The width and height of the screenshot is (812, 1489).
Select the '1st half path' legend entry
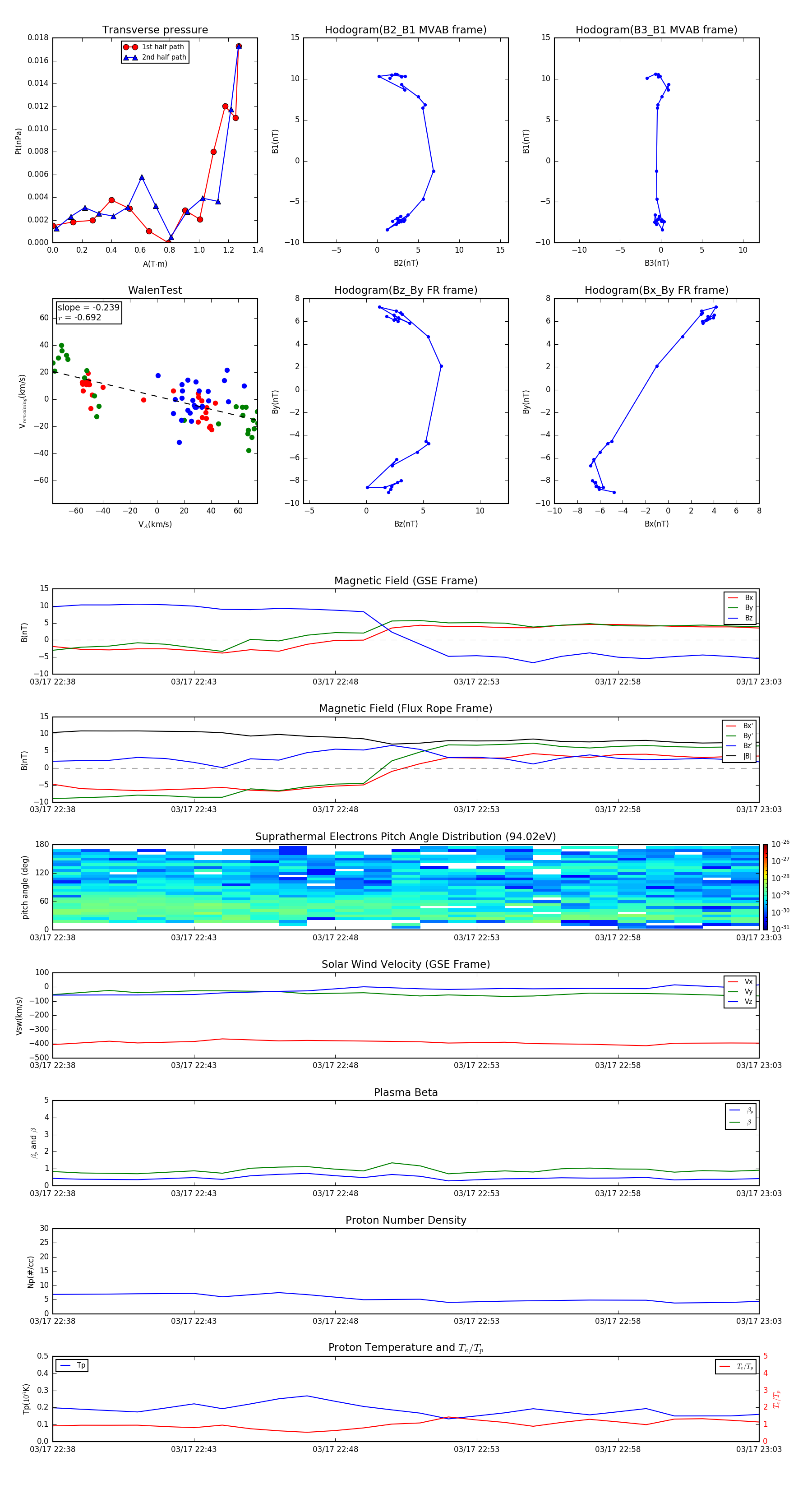pos(154,47)
